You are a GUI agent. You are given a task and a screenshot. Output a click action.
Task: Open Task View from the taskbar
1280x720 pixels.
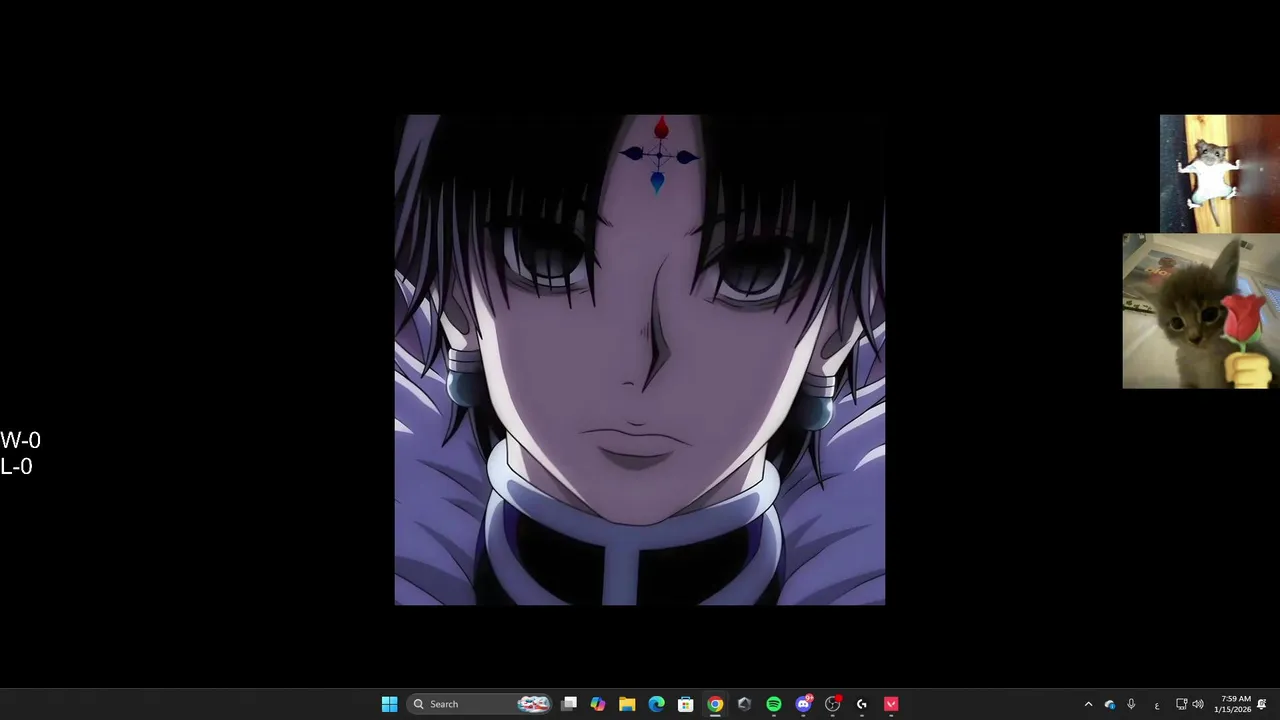pos(569,704)
